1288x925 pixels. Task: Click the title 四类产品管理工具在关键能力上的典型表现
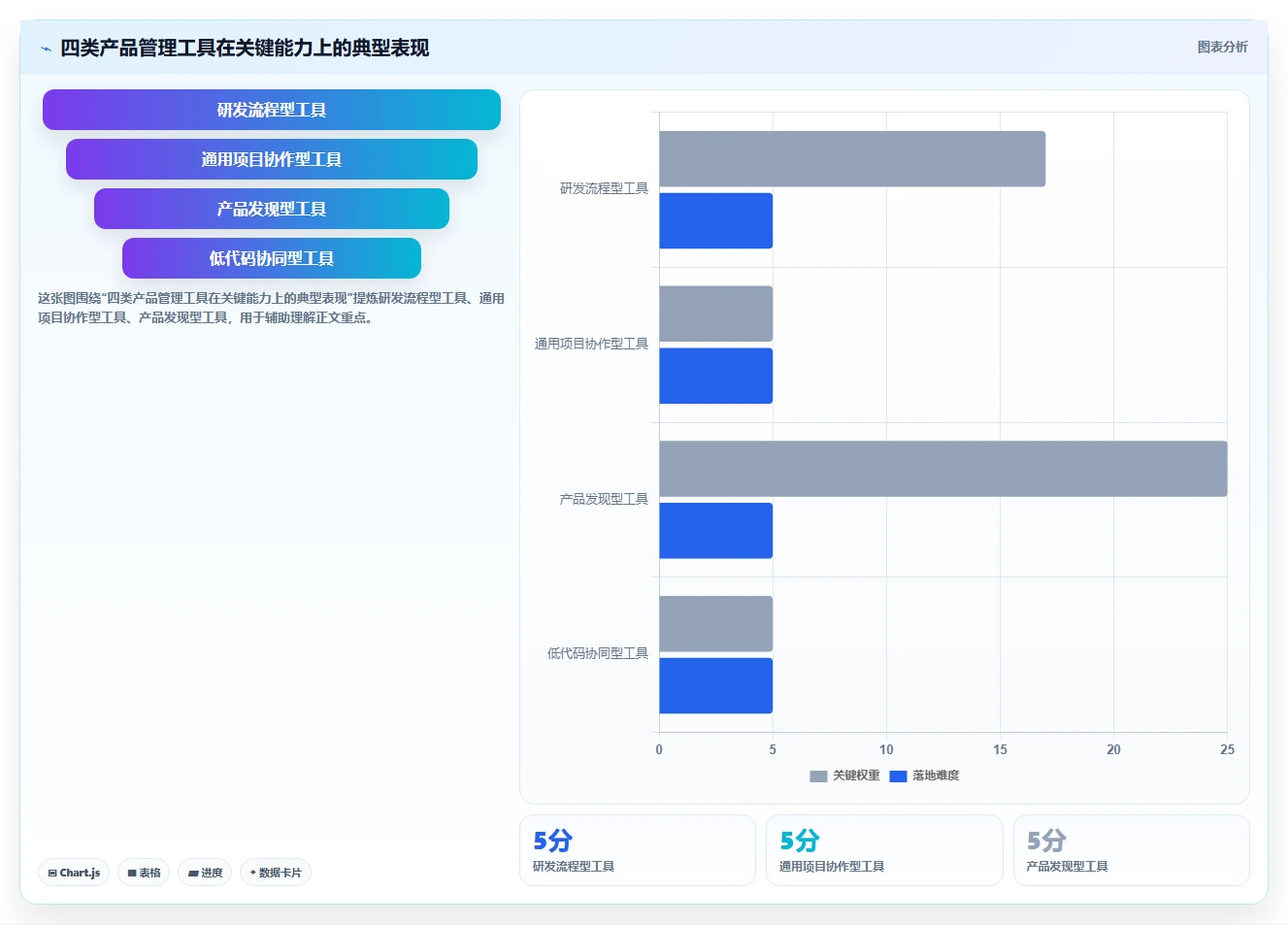click(245, 48)
